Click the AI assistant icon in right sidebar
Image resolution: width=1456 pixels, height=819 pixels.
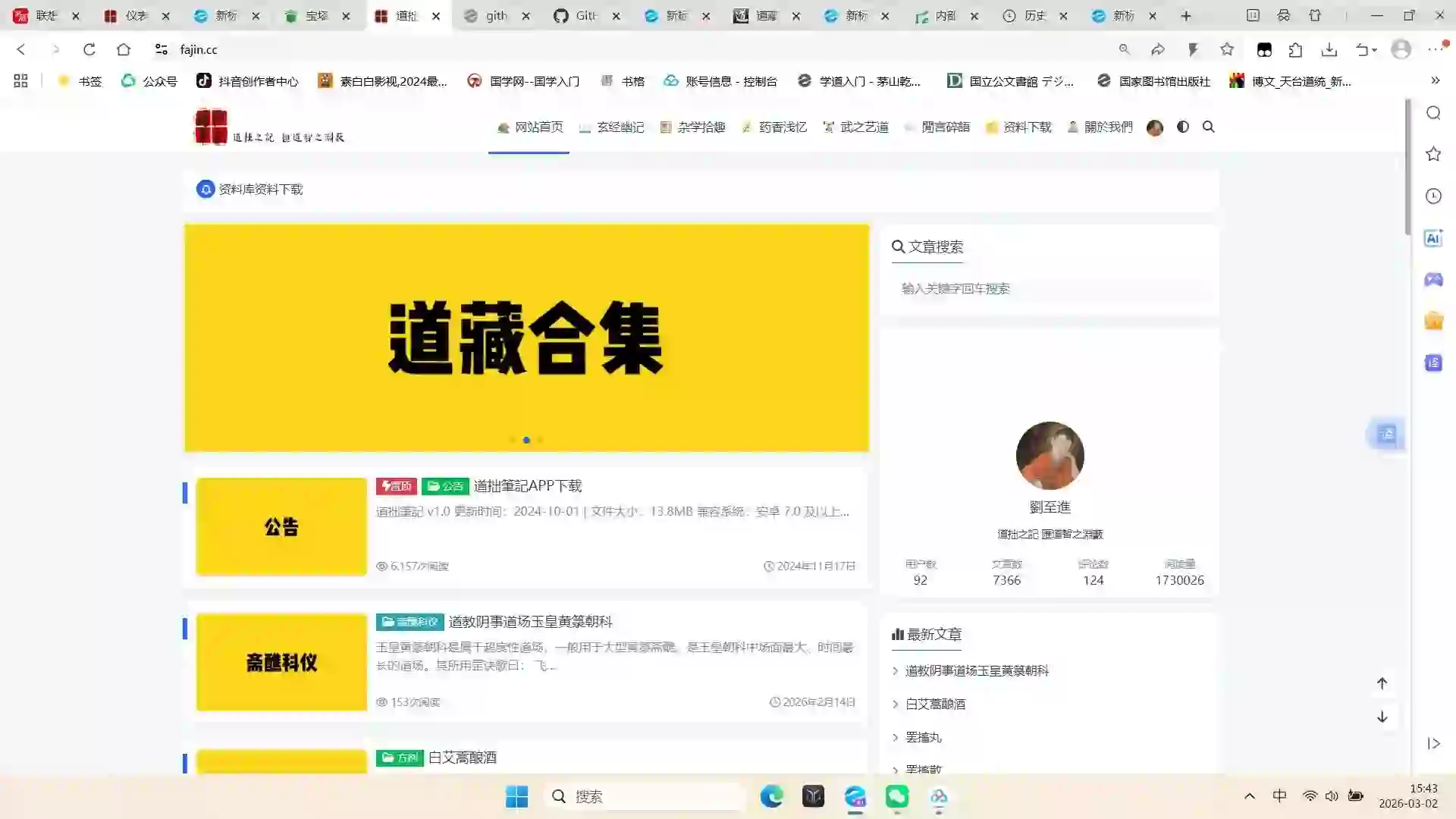[x=1433, y=238]
